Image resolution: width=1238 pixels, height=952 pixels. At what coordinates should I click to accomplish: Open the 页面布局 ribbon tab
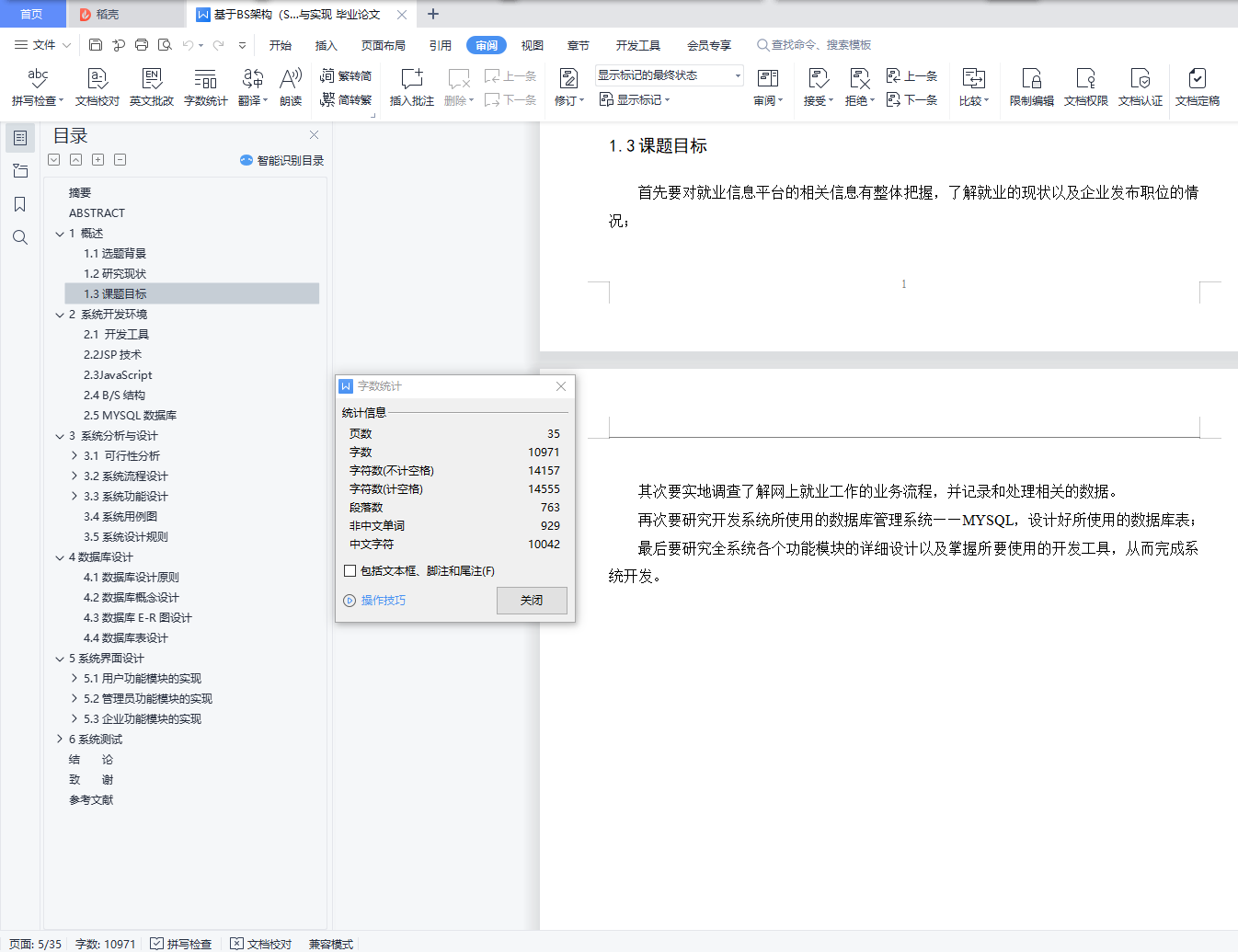(384, 45)
